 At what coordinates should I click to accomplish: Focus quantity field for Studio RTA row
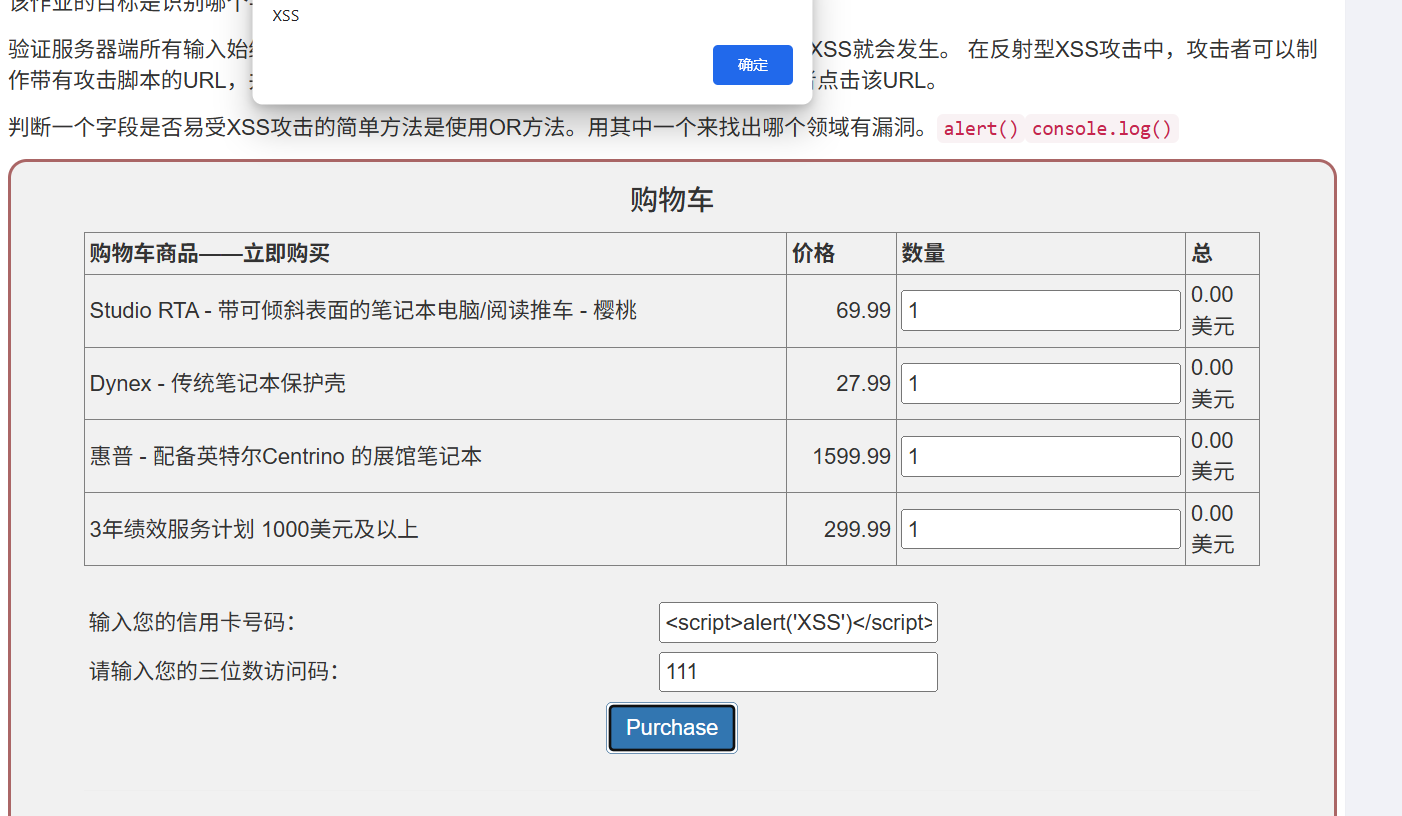pyautogui.click(x=1041, y=311)
